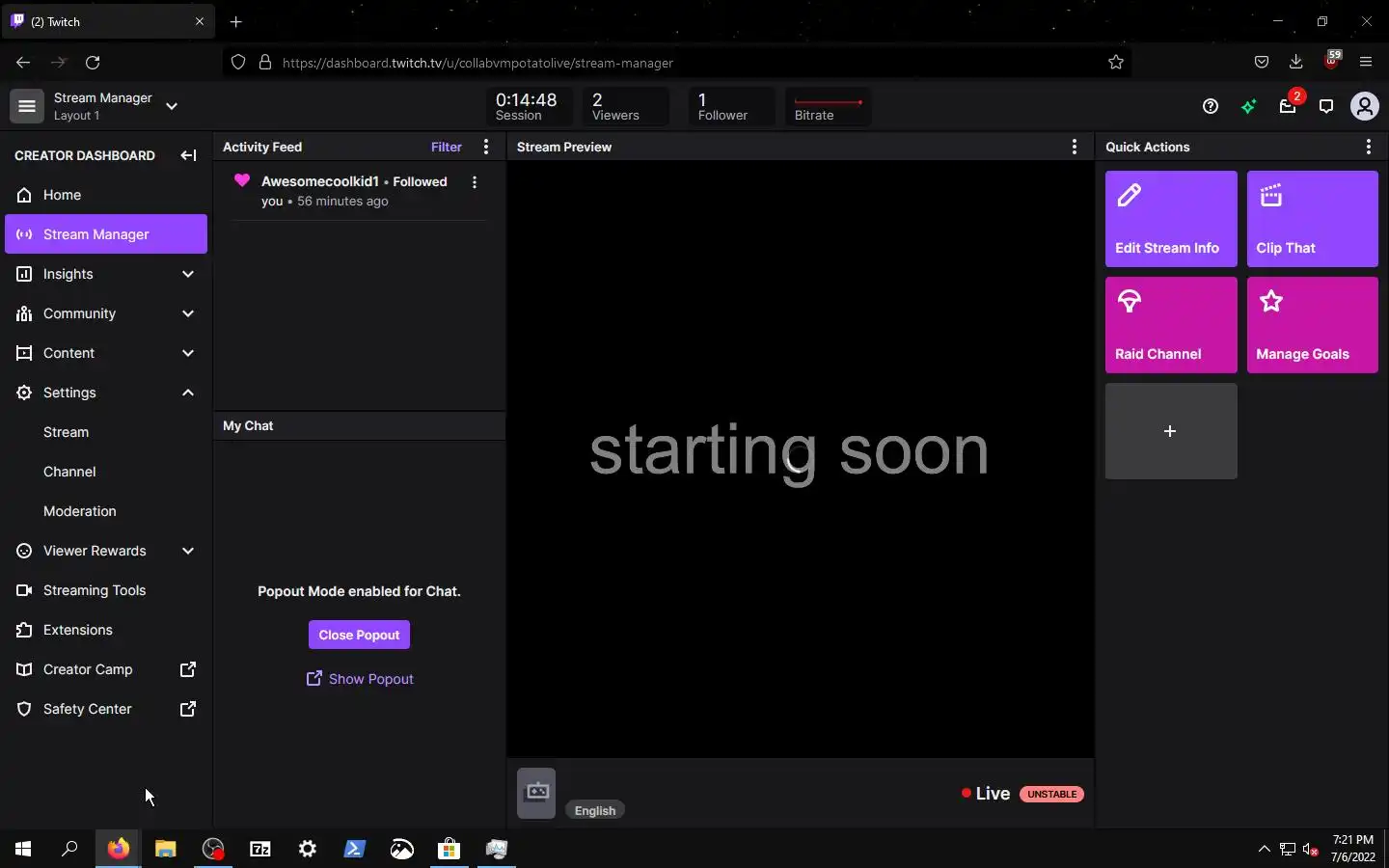Go back in browser history
1389x868 pixels.
point(23,63)
